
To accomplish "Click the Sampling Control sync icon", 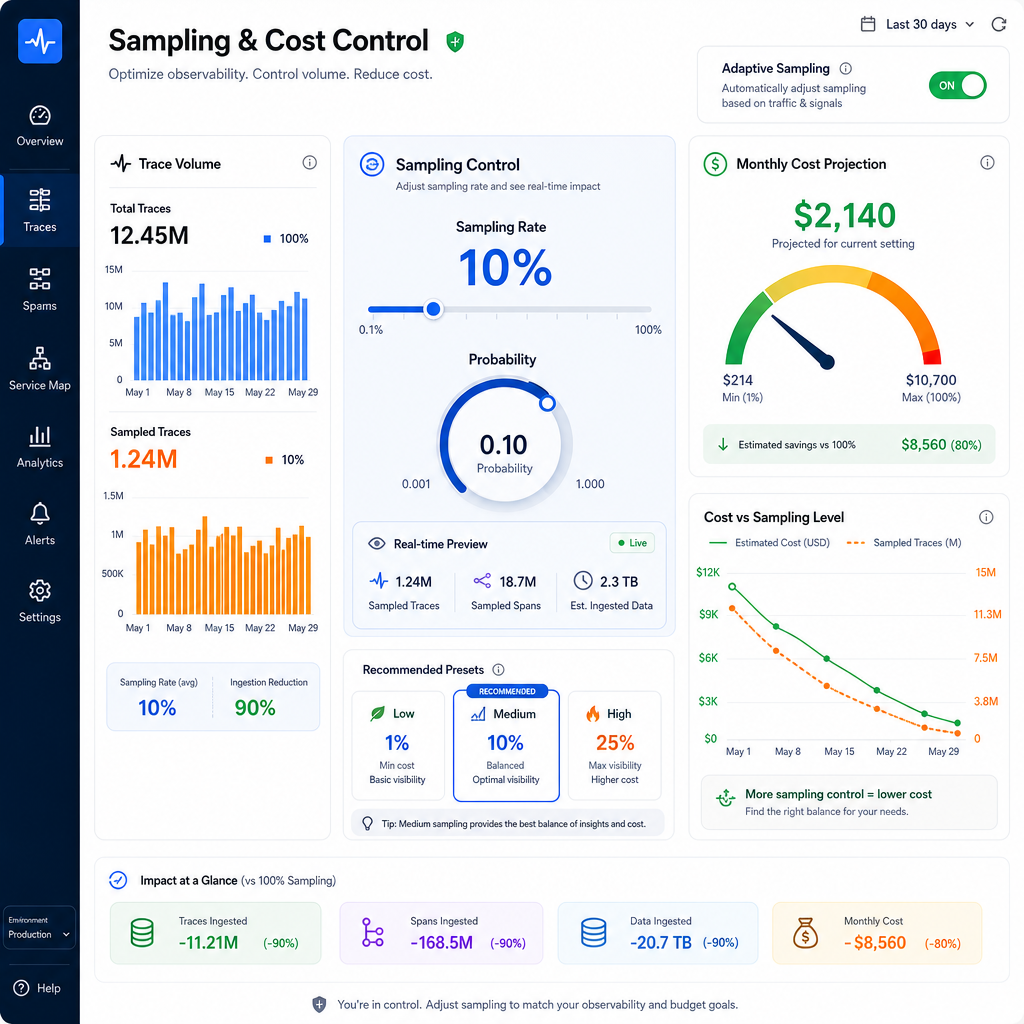I will [x=372, y=165].
